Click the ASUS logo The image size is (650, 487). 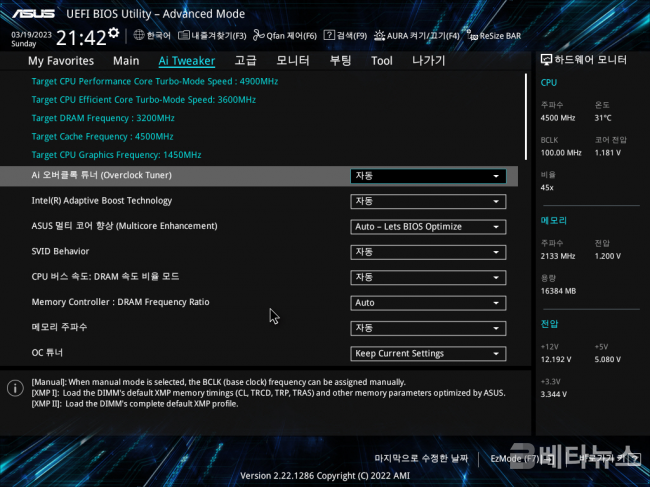pyautogui.click(x=34, y=14)
